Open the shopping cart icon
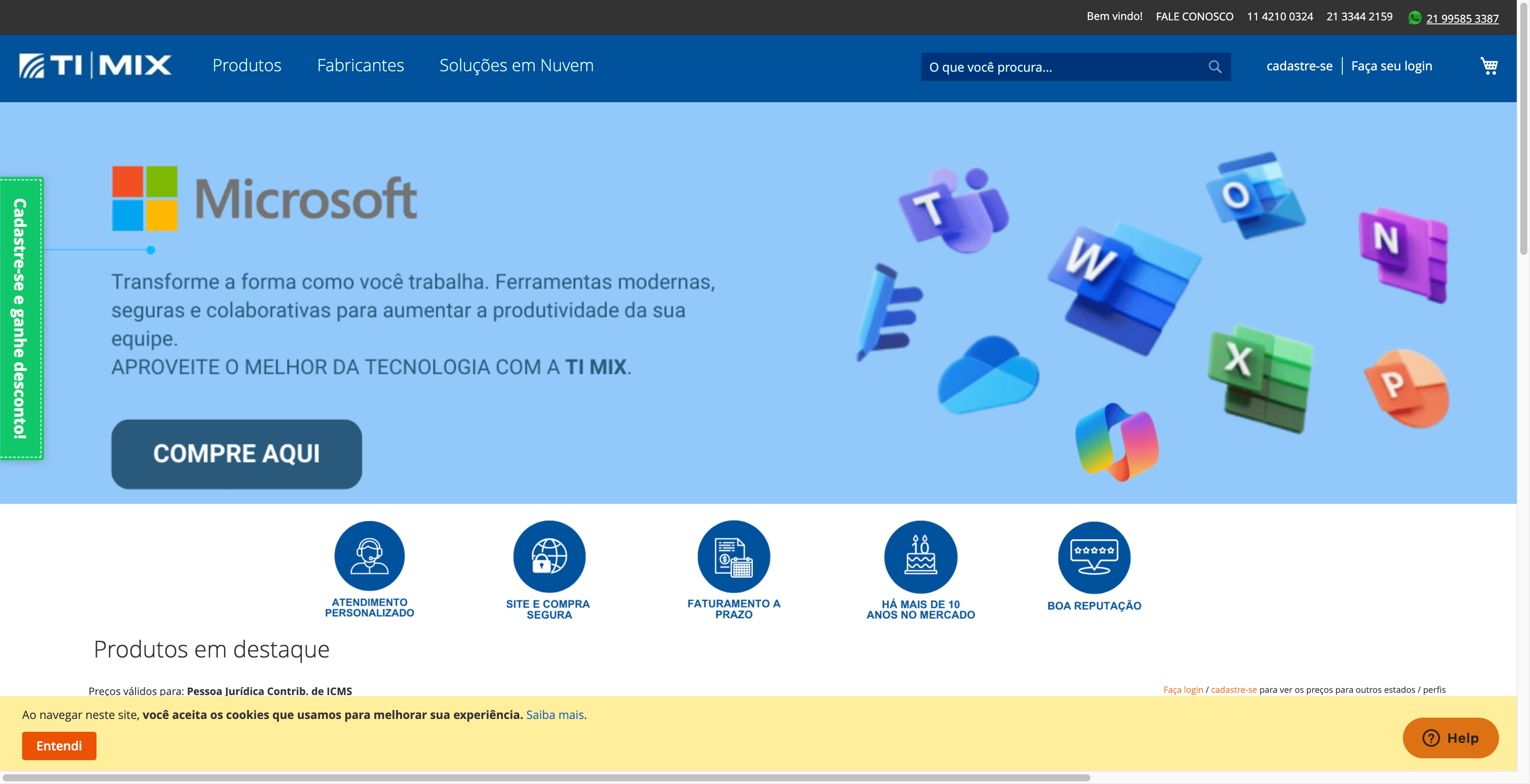Viewport: 1530px width, 784px height. [x=1488, y=66]
